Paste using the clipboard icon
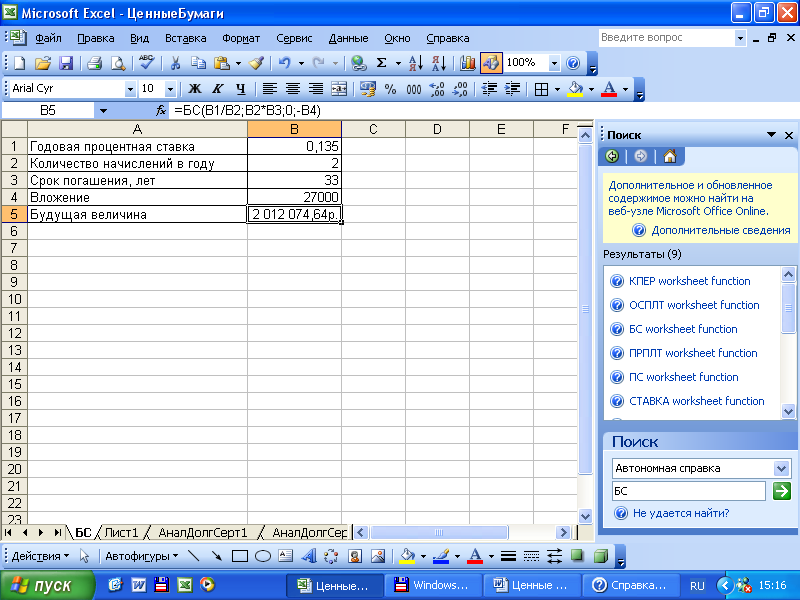 222,63
